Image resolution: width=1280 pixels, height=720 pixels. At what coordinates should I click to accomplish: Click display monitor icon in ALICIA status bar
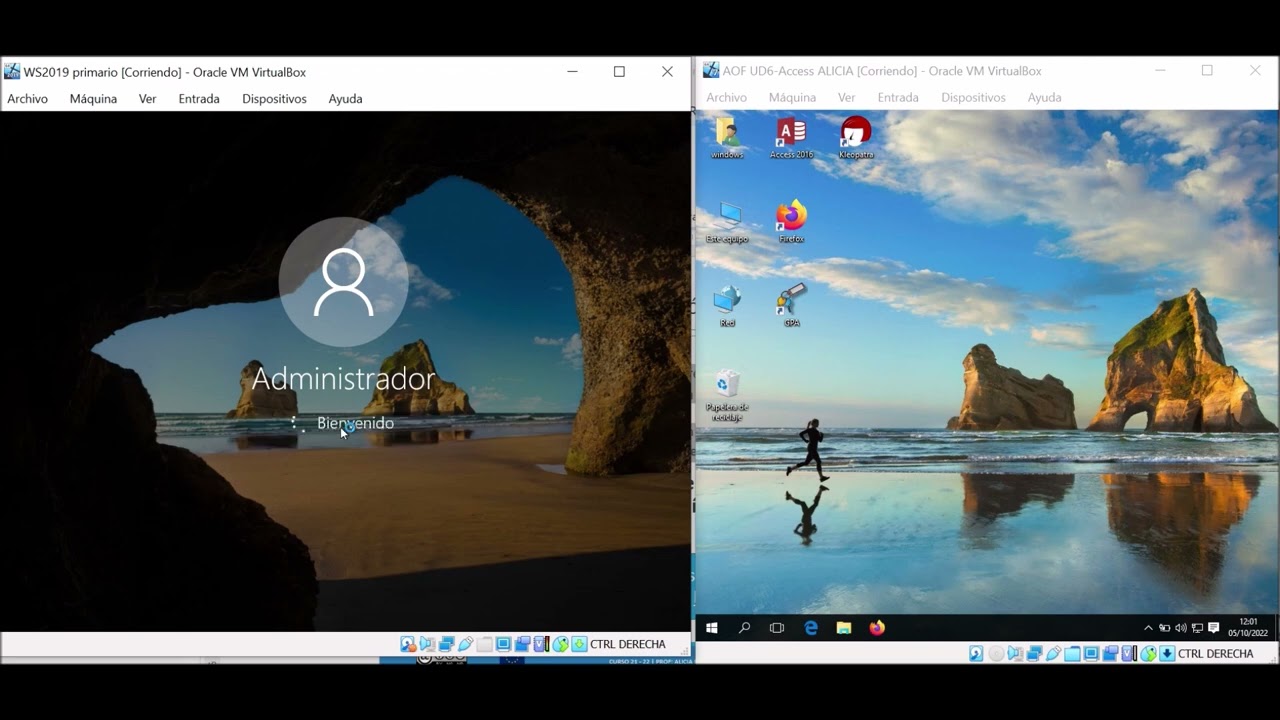pyautogui.click(x=1092, y=653)
